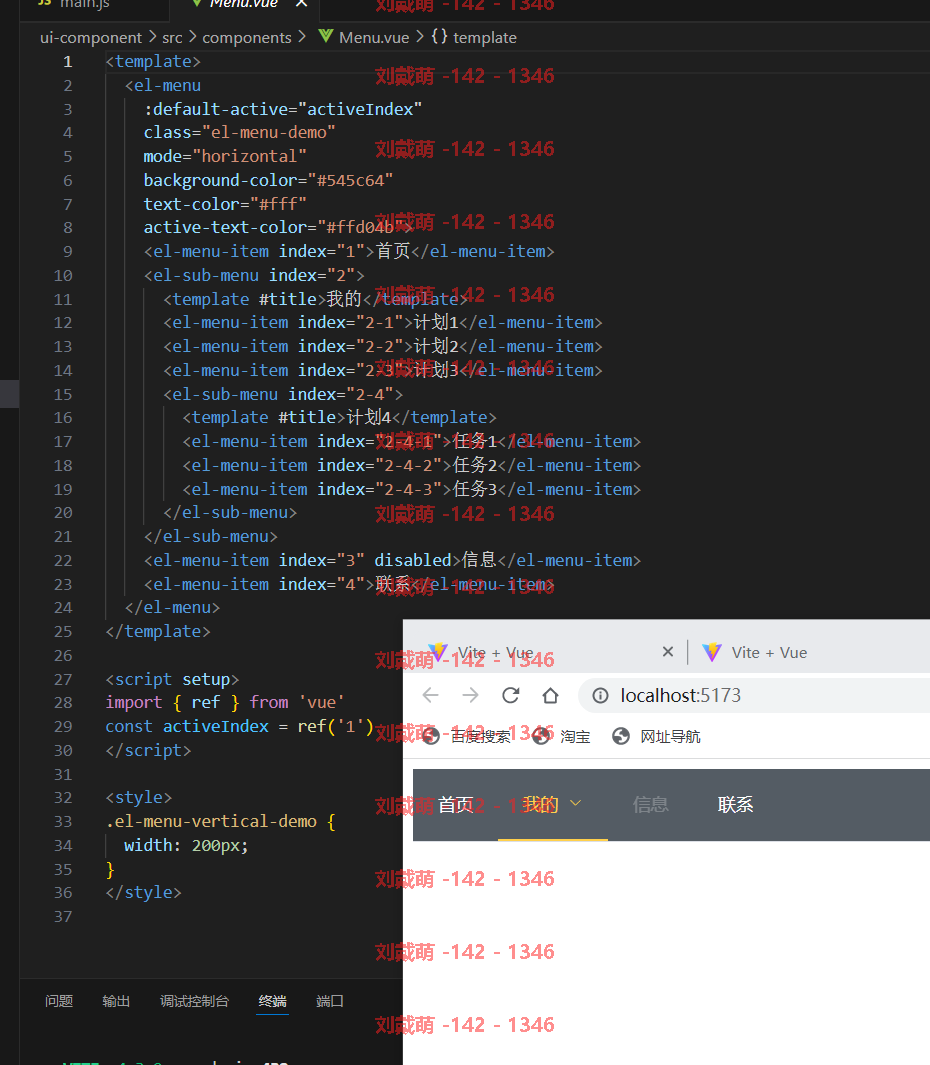930x1065 pixels.
Task: Click the braces symbol icon in breadcrumb
Action: coord(440,37)
